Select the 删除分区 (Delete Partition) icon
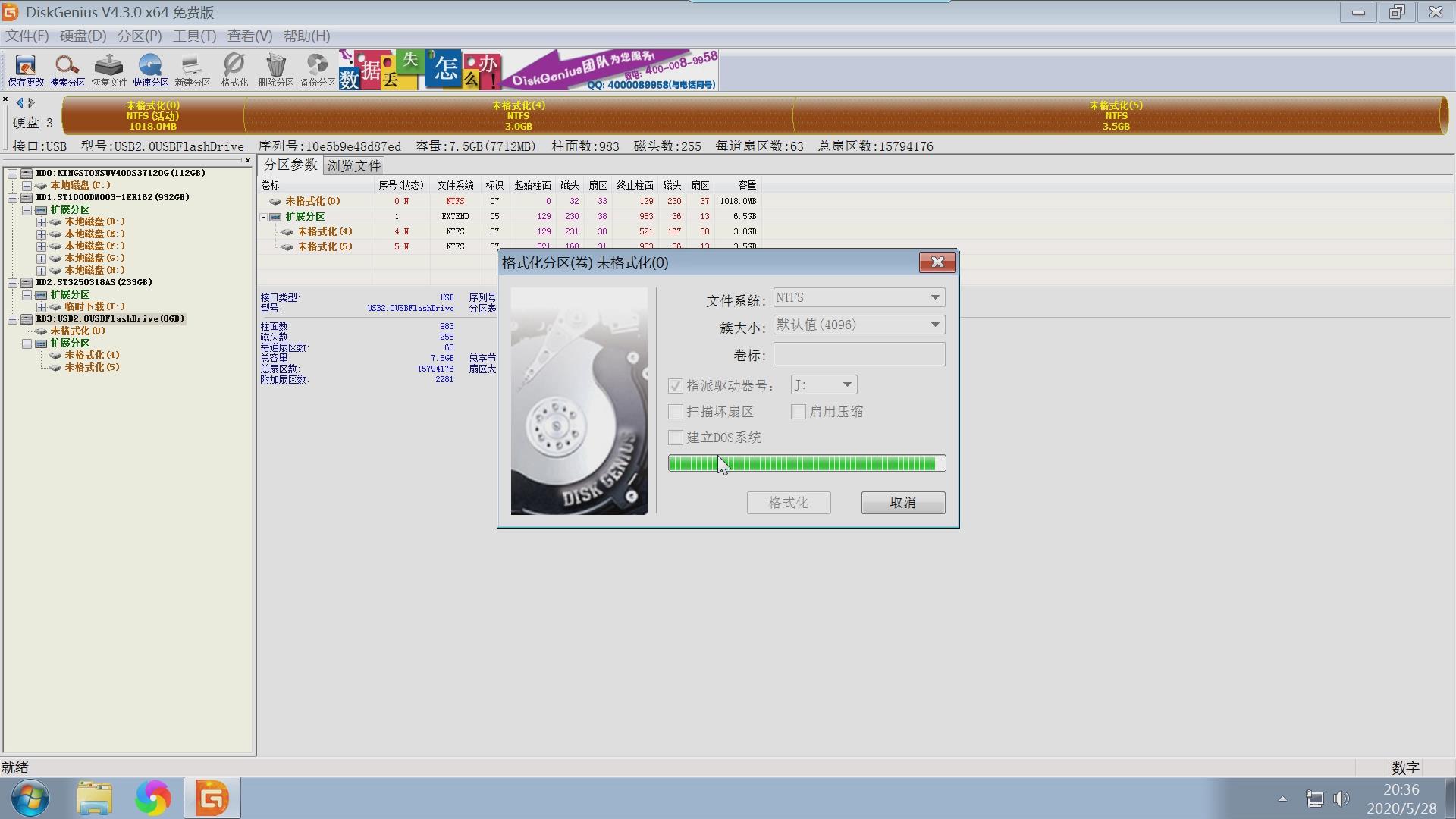 275,70
